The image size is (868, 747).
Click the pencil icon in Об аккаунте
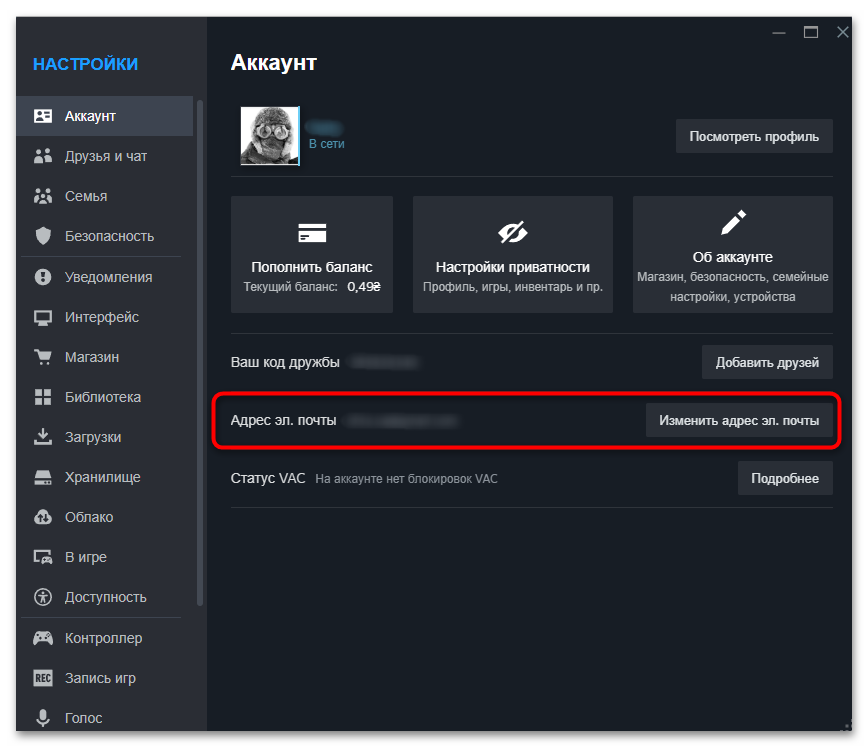pos(733,223)
